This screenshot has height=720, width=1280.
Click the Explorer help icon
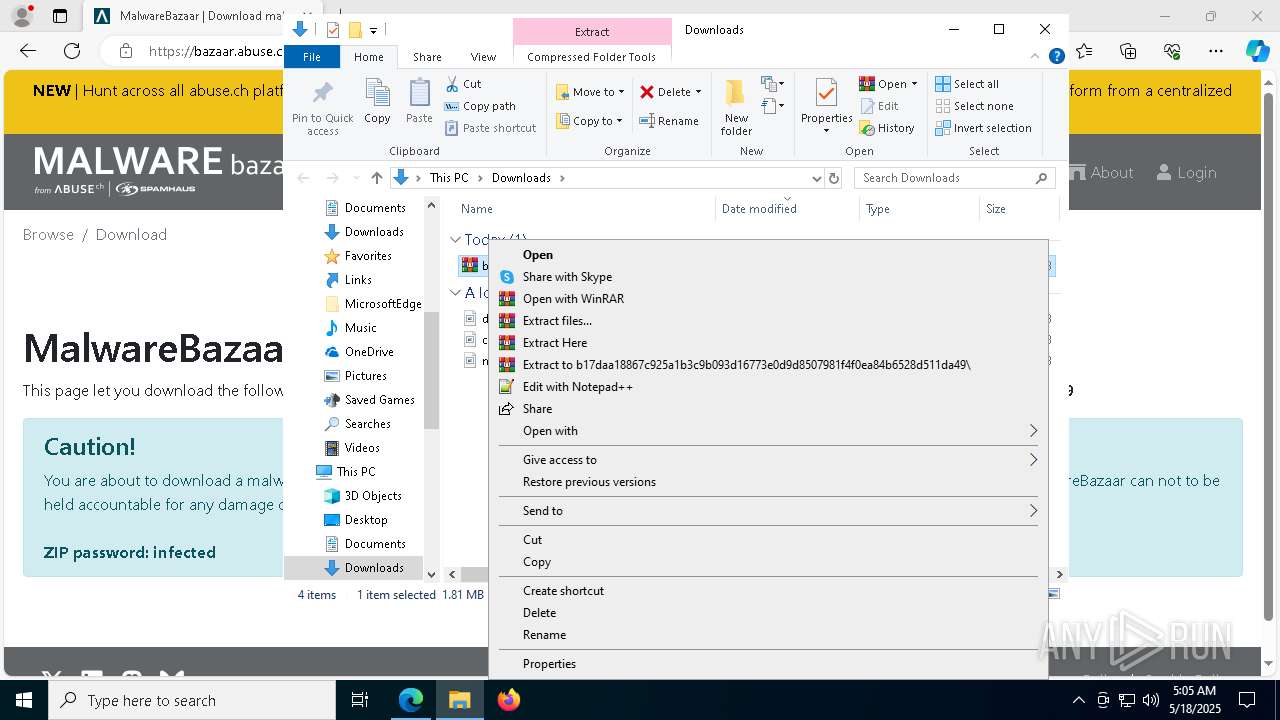[x=1056, y=57]
